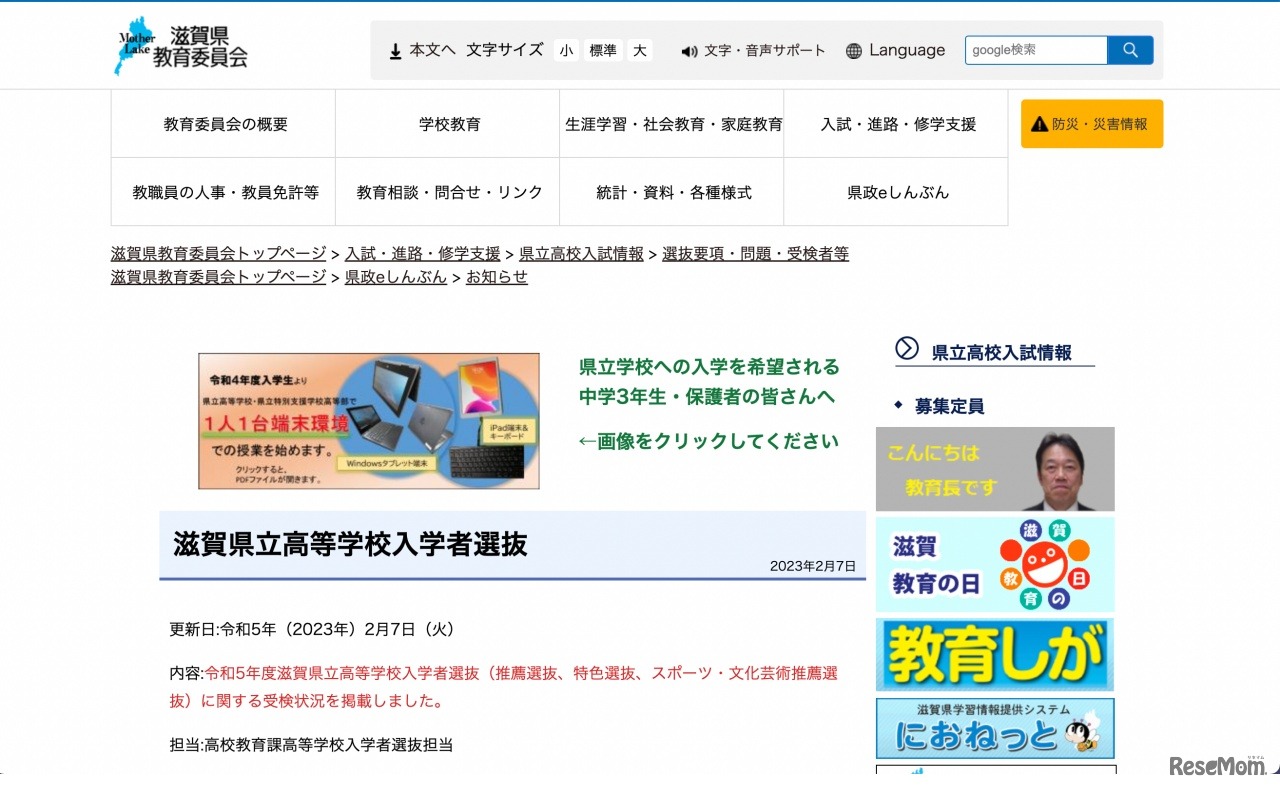Enable the 大 text size setting
The width and height of the screenshot is (1280, 789).
pos(639,50)
